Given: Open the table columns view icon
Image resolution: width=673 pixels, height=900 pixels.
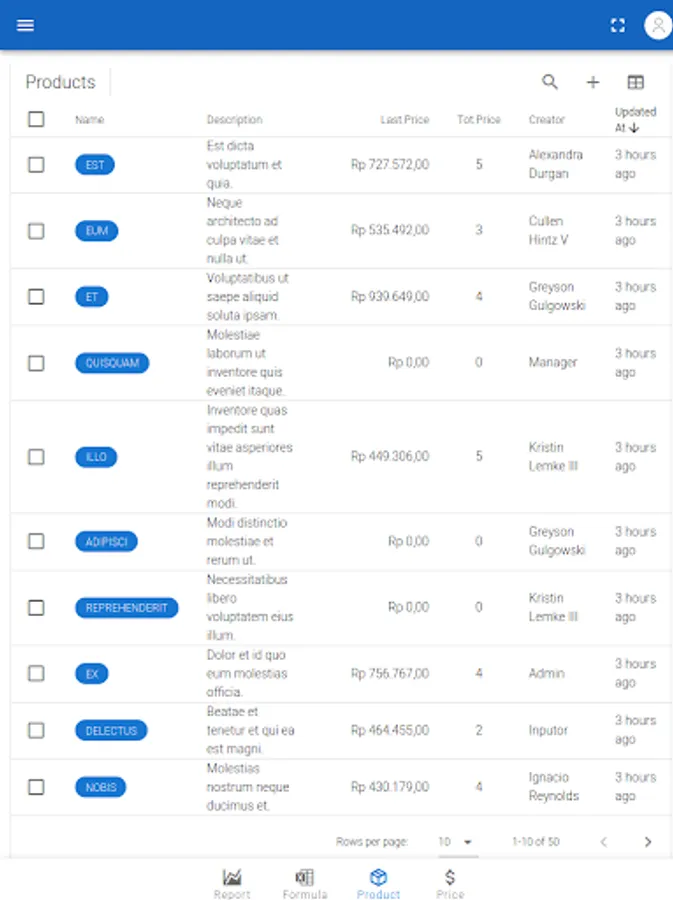Looking at the screenshot, I should [x=635, y=82].
